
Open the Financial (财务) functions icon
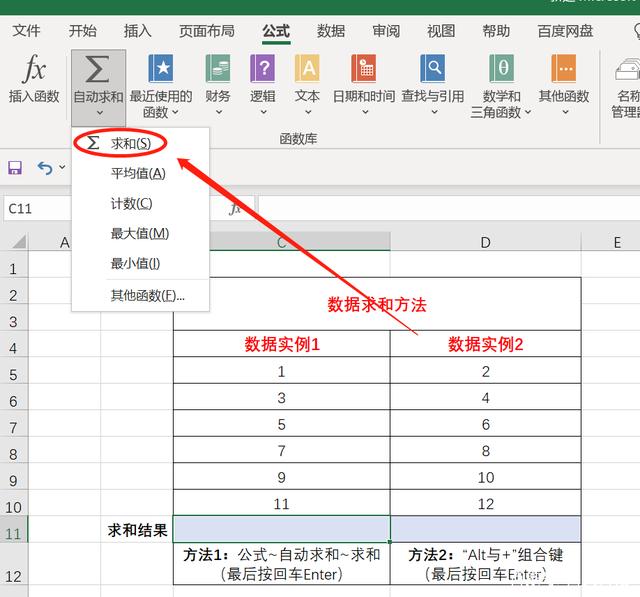[x=218, y=69]
